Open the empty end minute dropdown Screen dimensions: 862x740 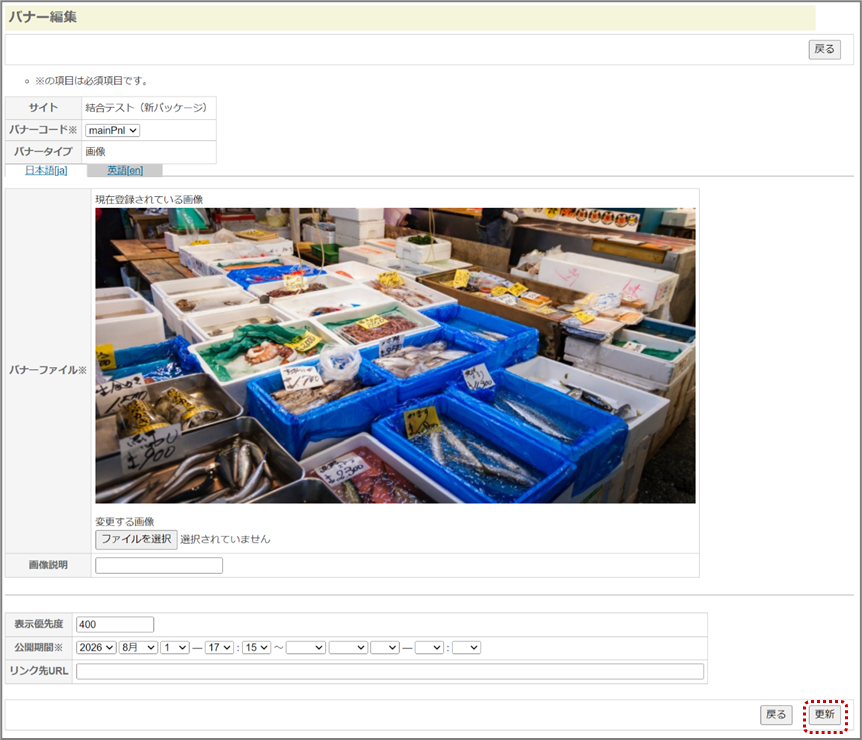(x=466, y=648)
